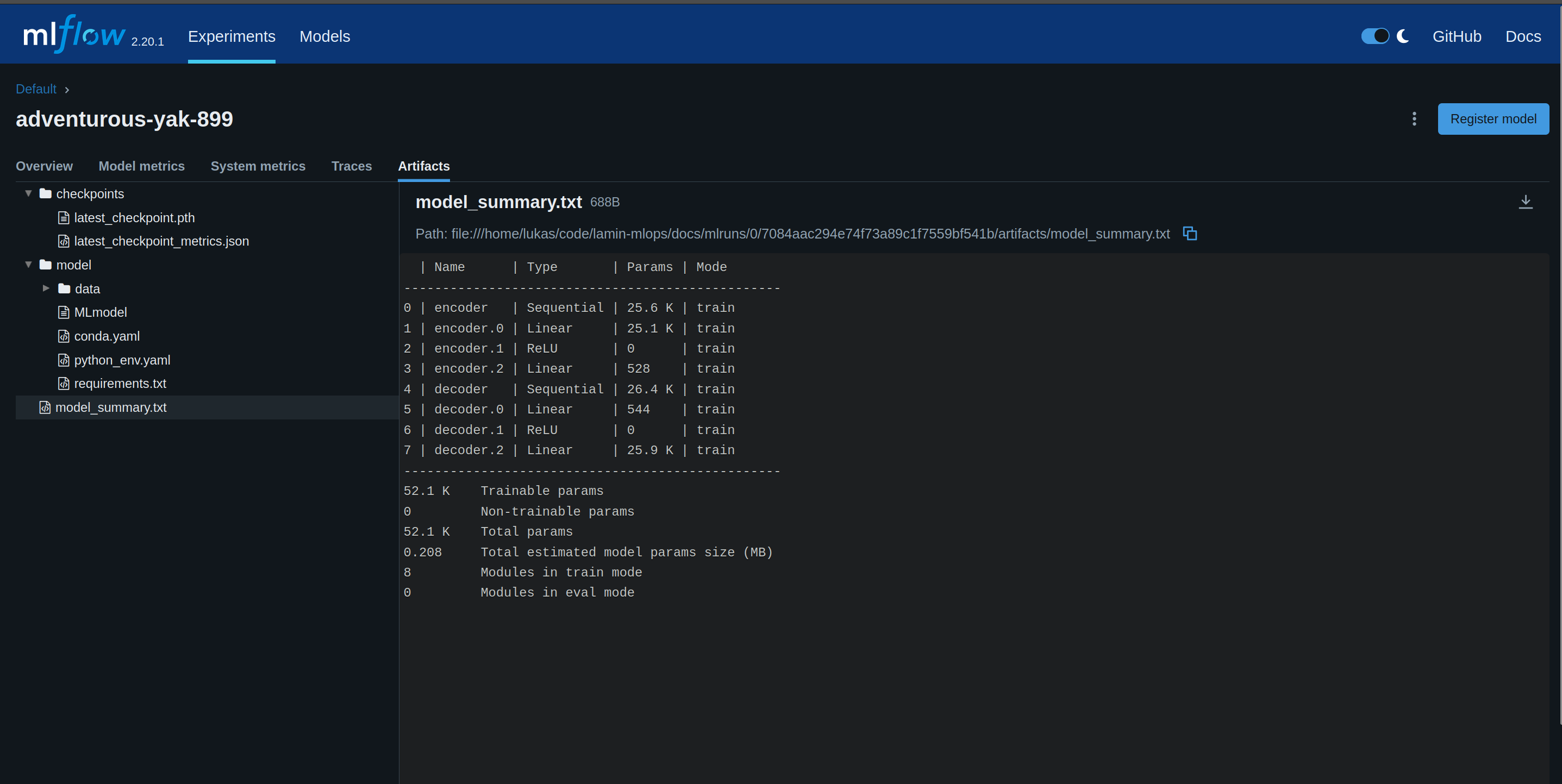
Task: Open the System metrics tab
Action: (258, 166)
